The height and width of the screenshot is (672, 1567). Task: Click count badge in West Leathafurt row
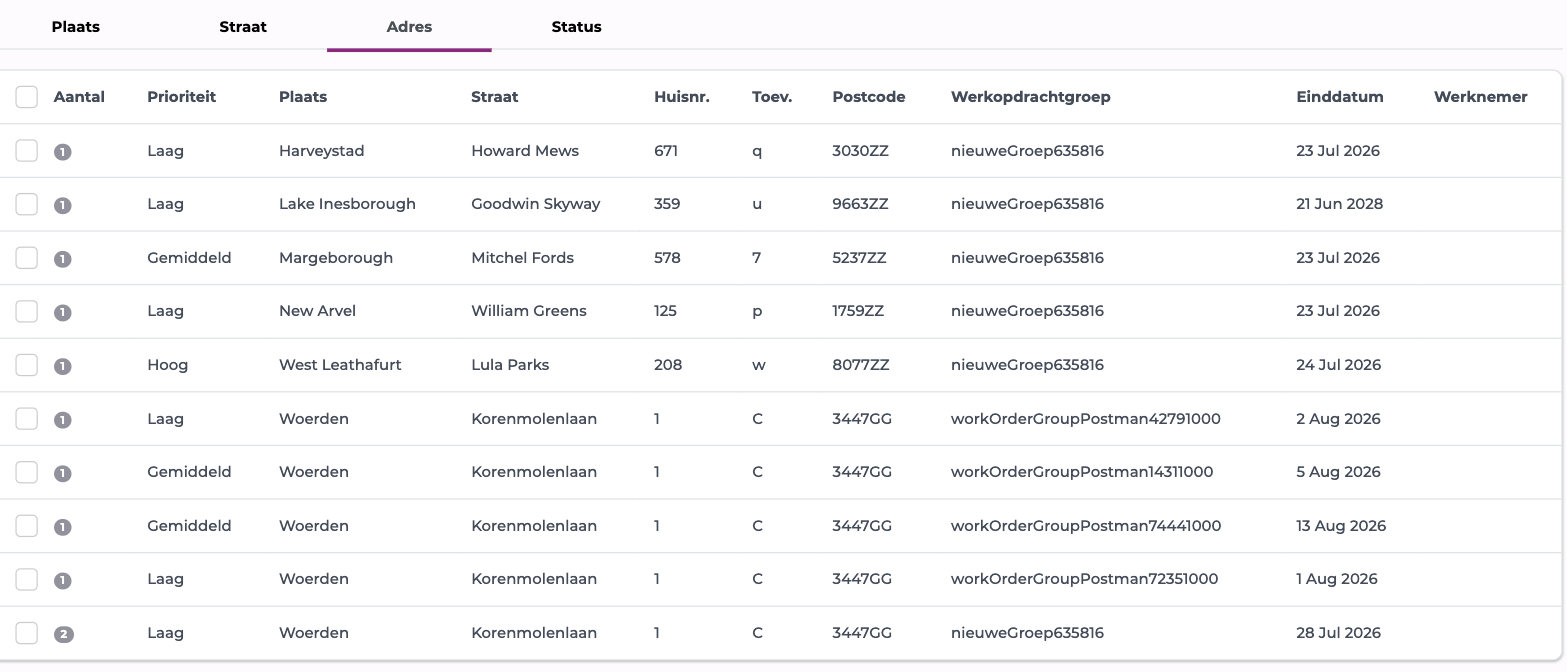tap(63, 366)
